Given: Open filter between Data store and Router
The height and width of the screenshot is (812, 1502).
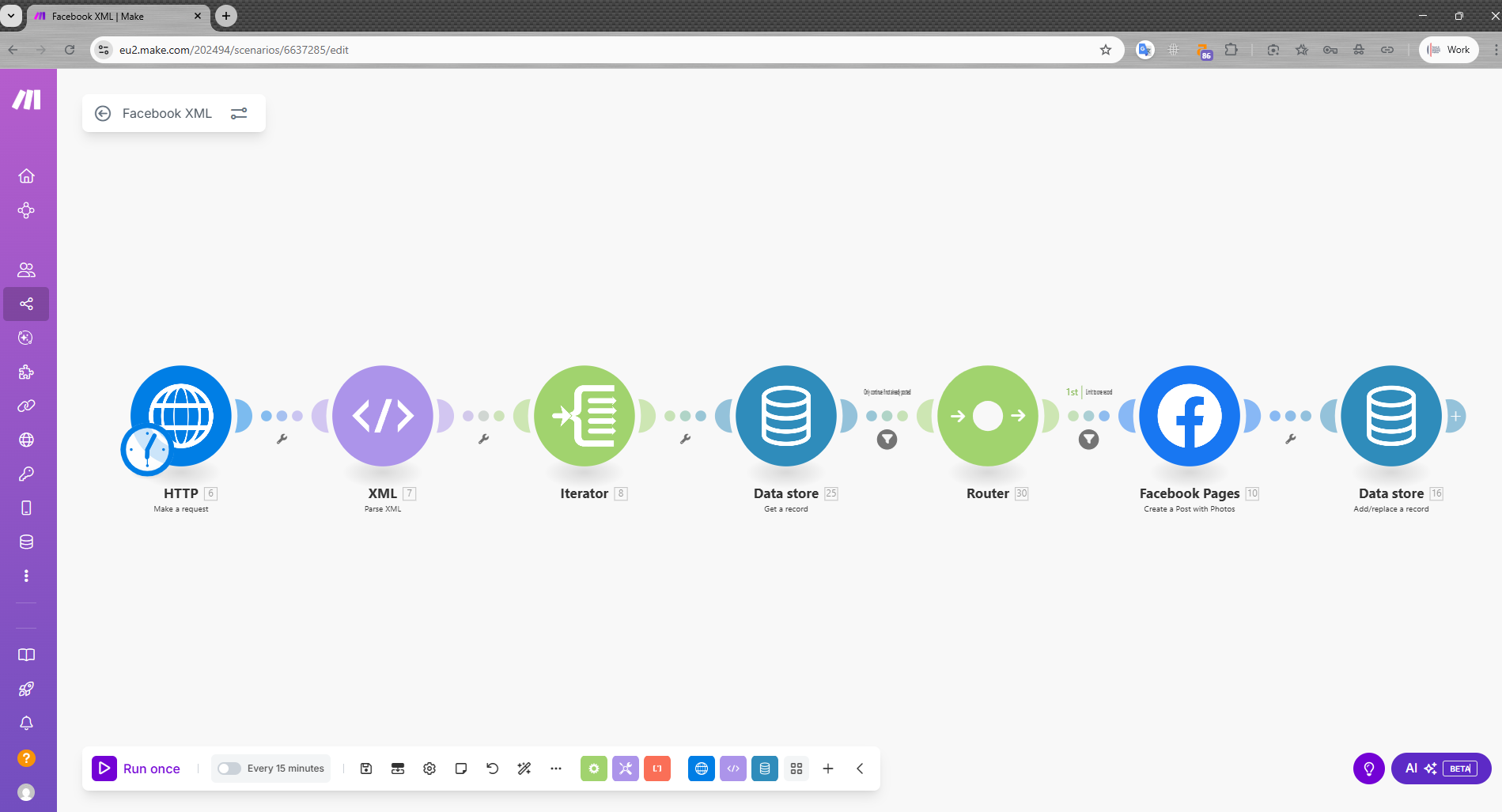Looking at the screenshot, I should pos(887,440).
